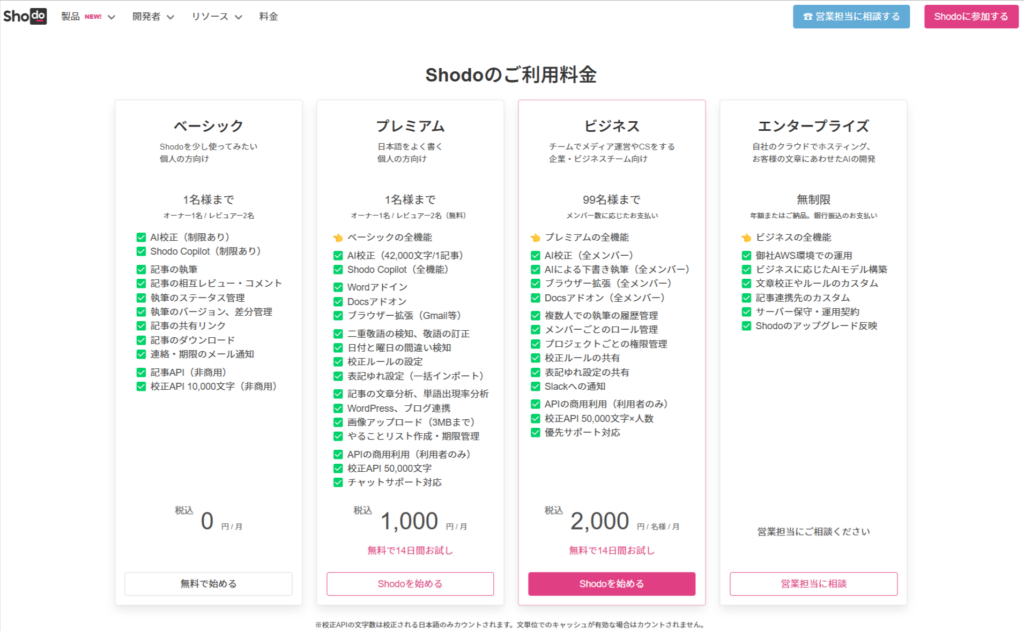Click やることリスト作成・期限管理 feature text
Image resolution: width=1024 pixels, height=631 pixels.
tap(413, 436)
